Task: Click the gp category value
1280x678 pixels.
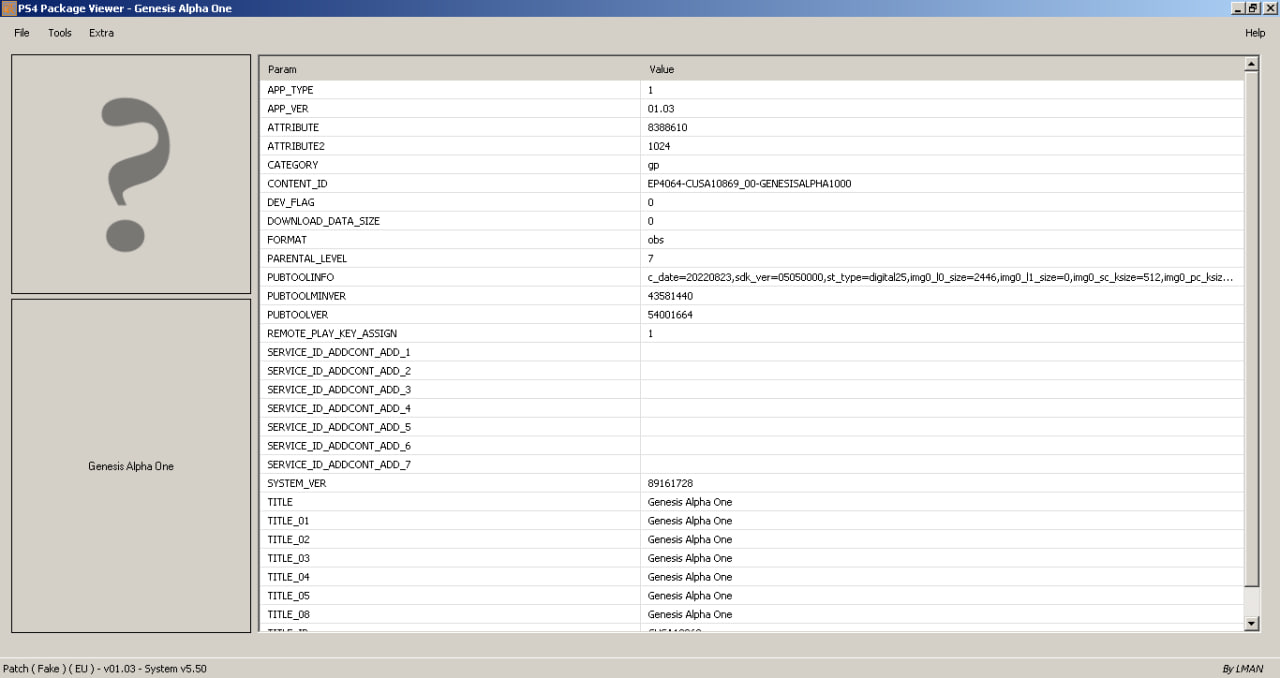Action: [653, 165]
